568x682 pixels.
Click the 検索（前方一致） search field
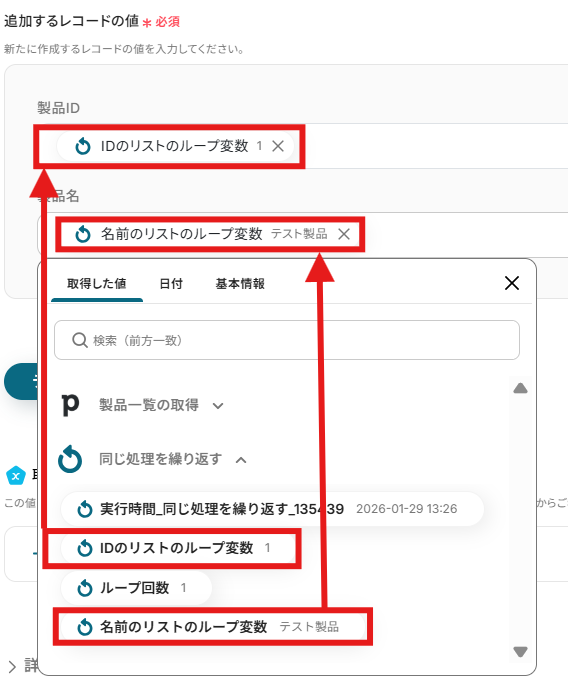(287, 340)
